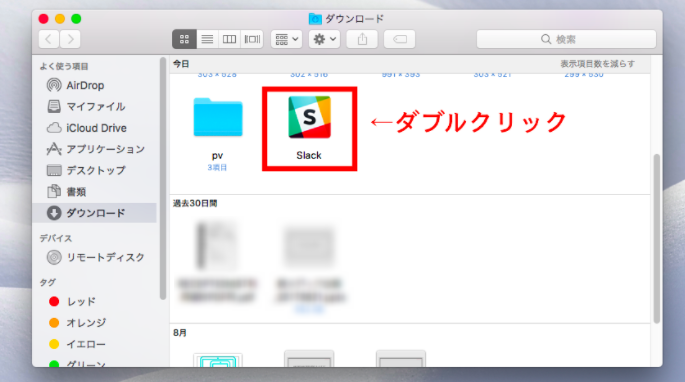Click 3項目 under pv folder
This screenshot has width=685, height=382.
[x=217, y=167]
